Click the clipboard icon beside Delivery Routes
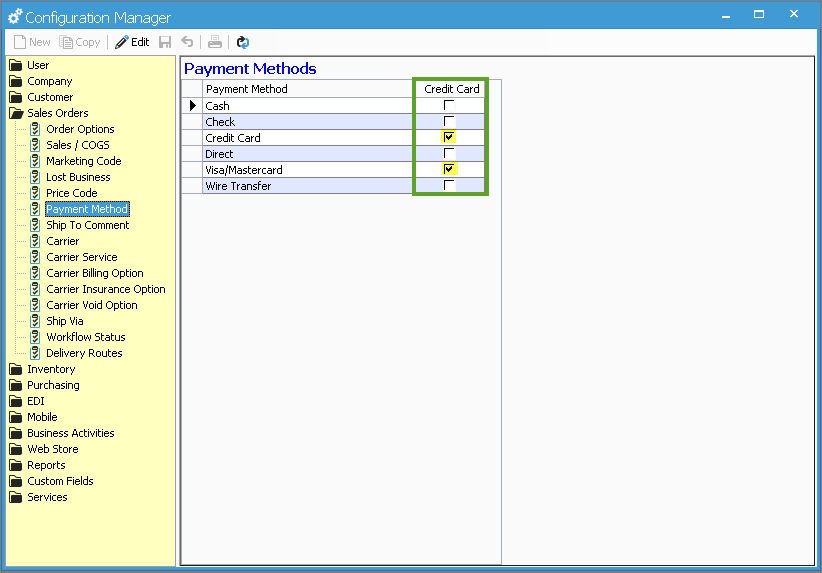The width and height of the screenshot is (822, 573). [x=35, y=353]
